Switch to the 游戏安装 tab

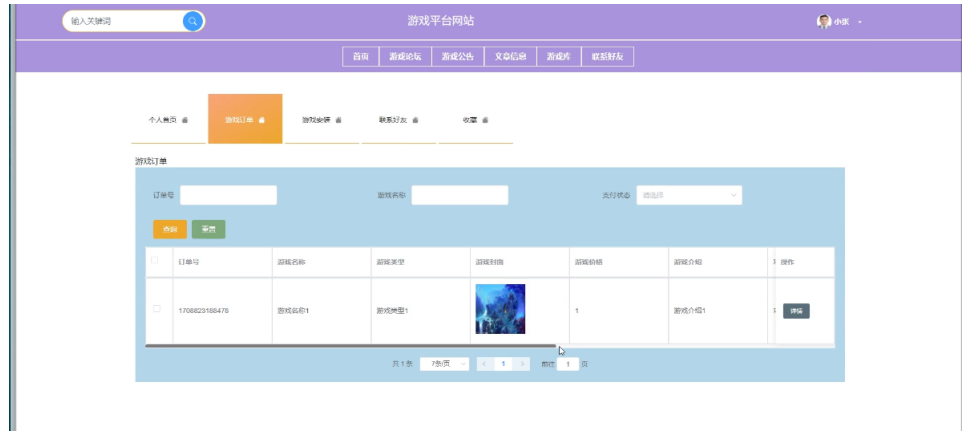(x=322, y=119)
